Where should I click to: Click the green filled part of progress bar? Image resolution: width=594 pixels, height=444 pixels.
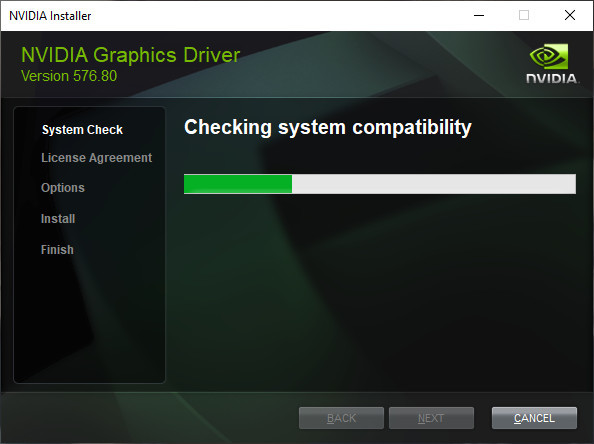tap(238, 184)
